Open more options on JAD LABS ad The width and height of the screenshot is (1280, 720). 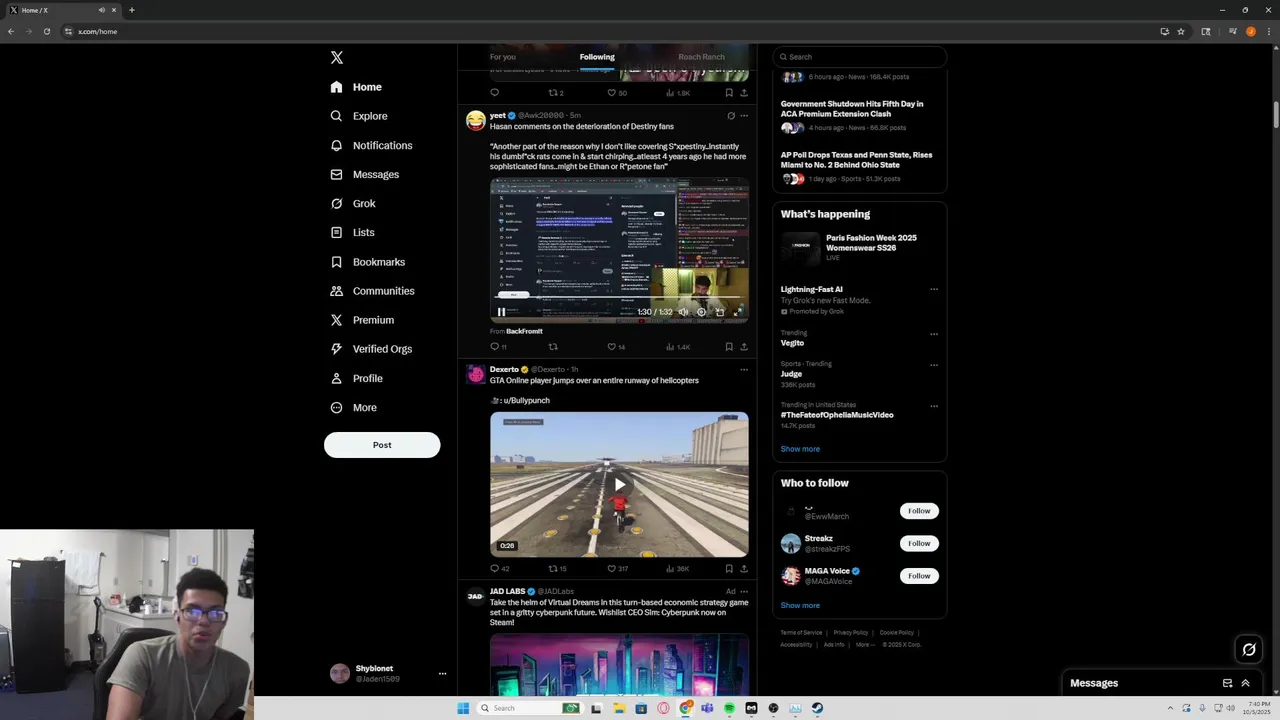(743, 591)
